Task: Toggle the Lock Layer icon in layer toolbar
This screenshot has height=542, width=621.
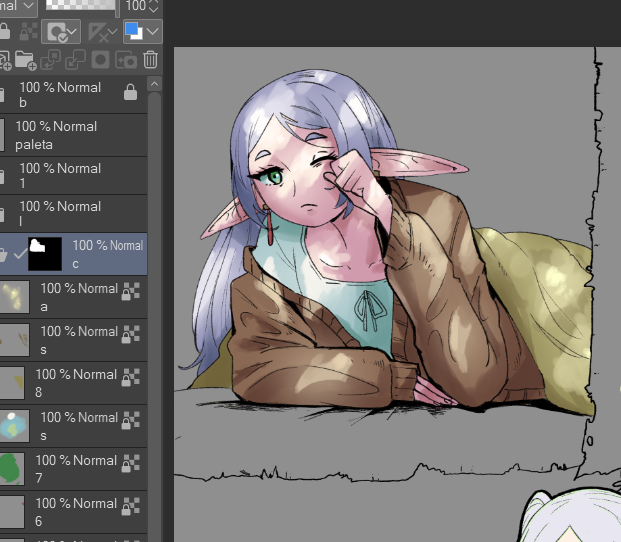Action: pos(4,31)
